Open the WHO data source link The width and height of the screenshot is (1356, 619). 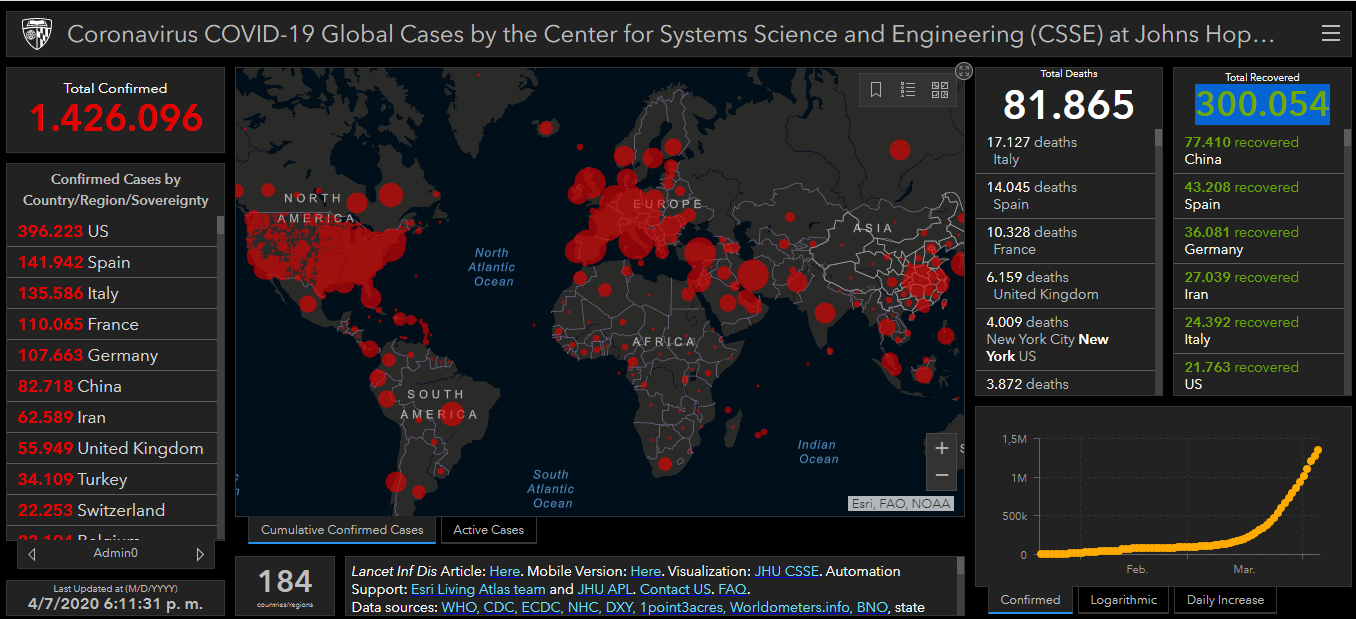[460, 607]
